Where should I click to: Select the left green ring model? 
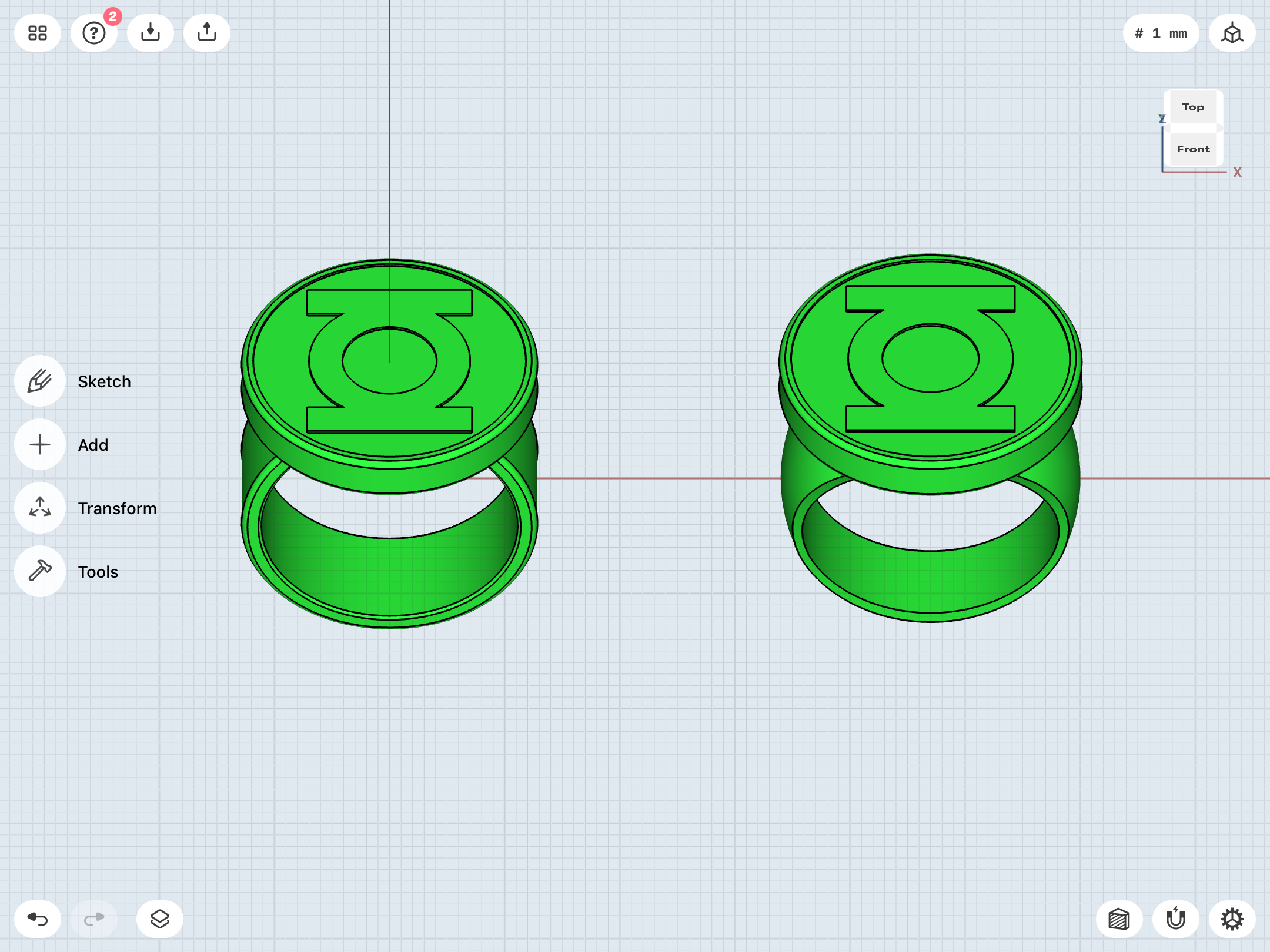389,444
